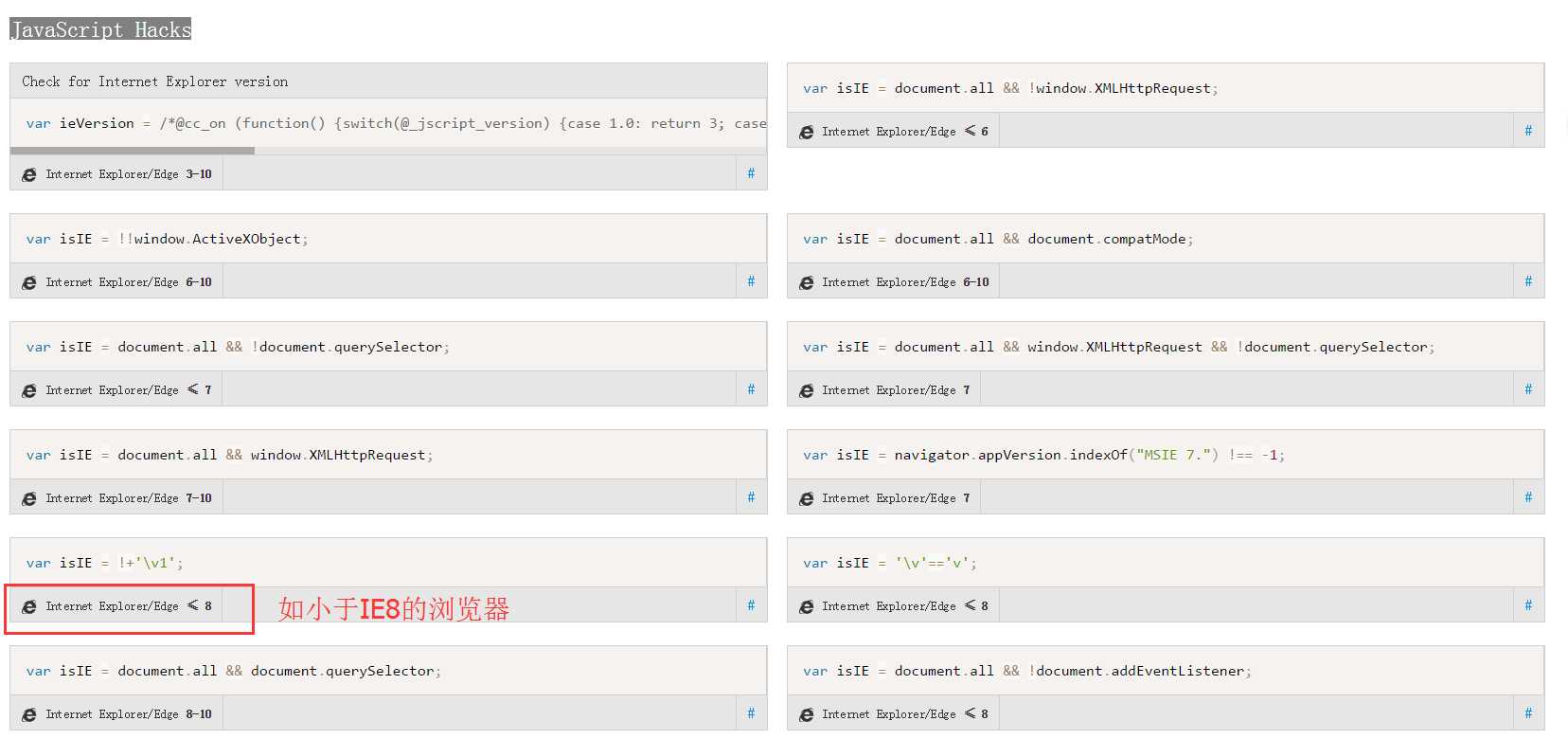Open # anchor link for !!window.ActiveXObject snippet
Screen dimensions: 1568x739
click(x=751, y=281)
